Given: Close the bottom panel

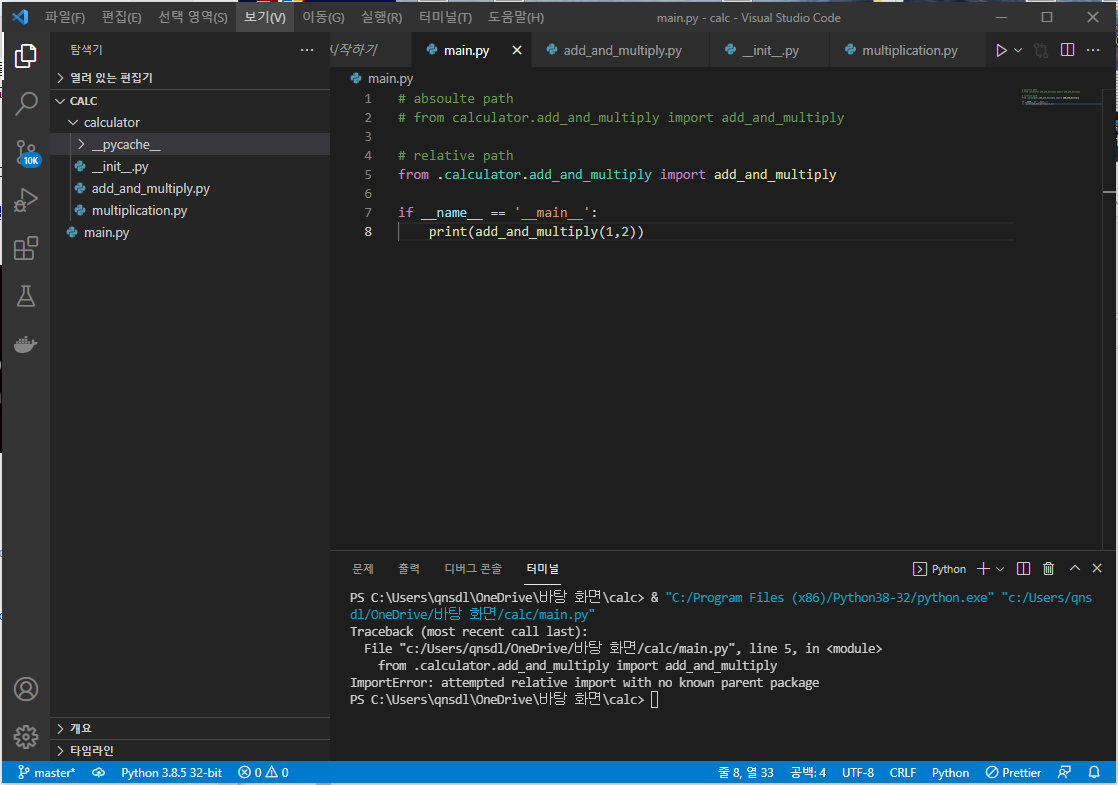Looking at the screenshot, I should coord(1097,568).
